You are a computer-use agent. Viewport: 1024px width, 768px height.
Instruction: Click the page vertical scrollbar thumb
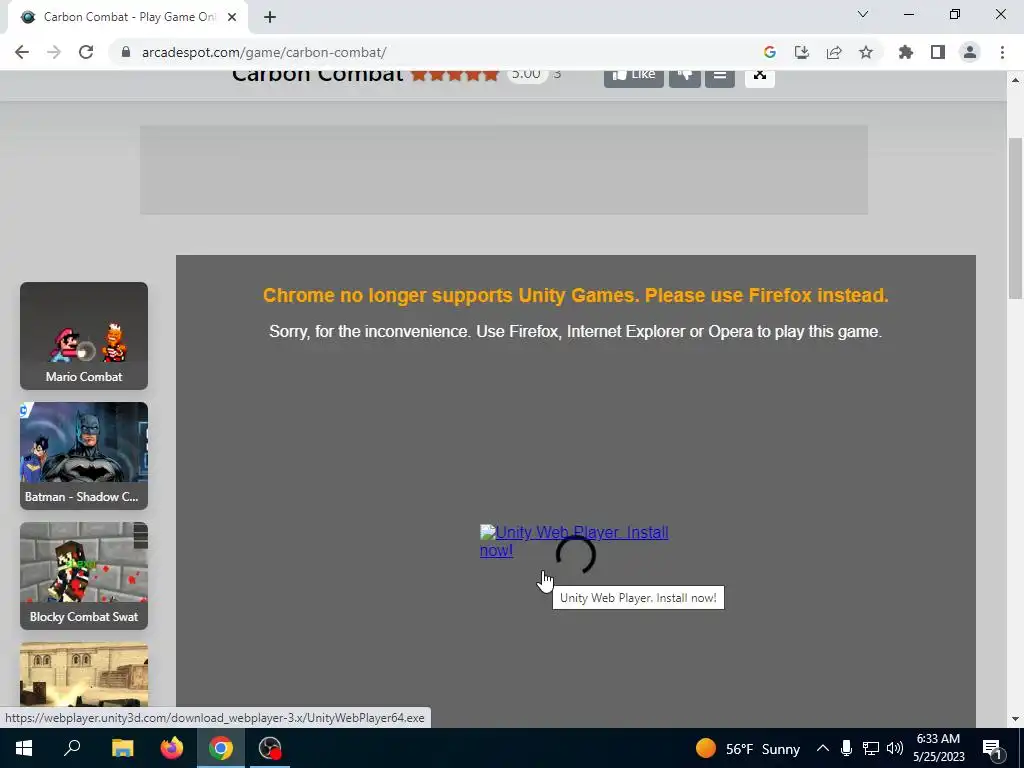[1015, 219]
